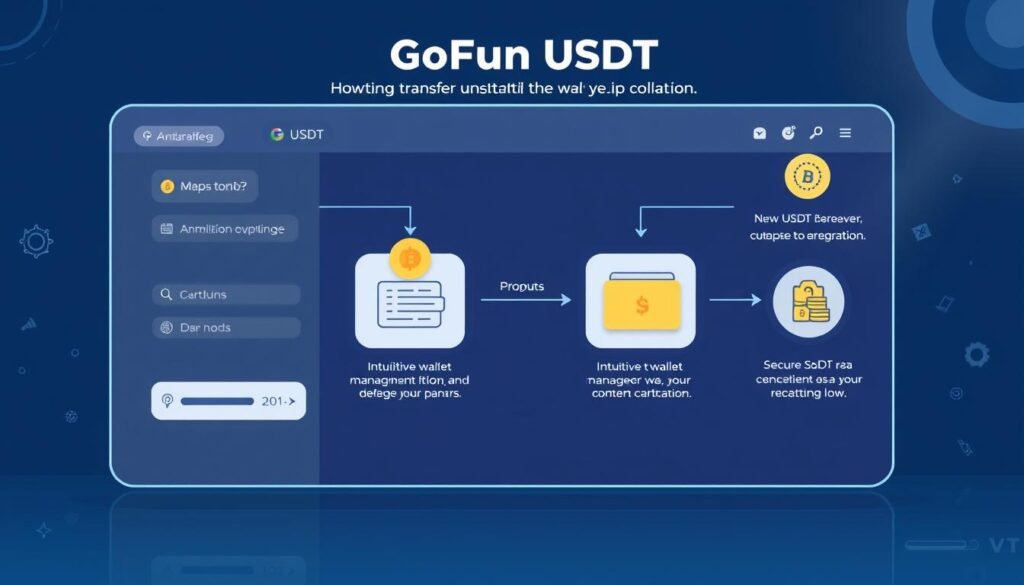Click the New USDT text link
Screen dimensions: 1024x585
(808, 217)
